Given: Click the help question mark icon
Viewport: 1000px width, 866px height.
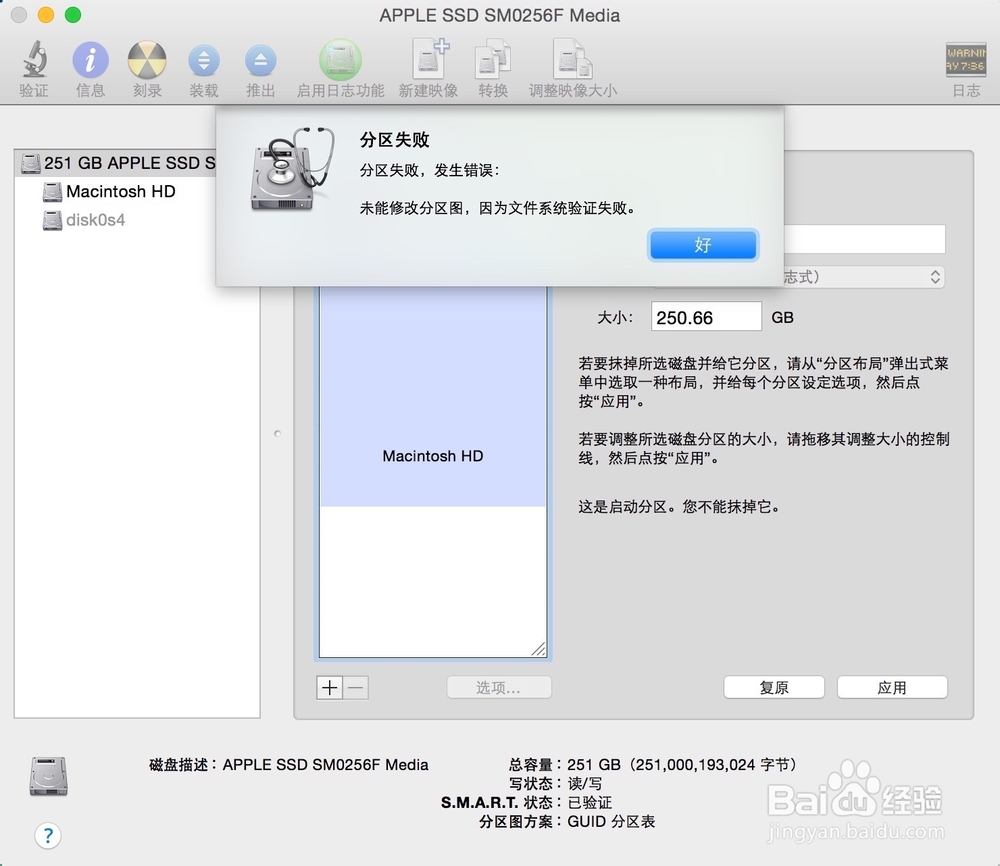Looking at the screenshot, I should pos(48,835).
